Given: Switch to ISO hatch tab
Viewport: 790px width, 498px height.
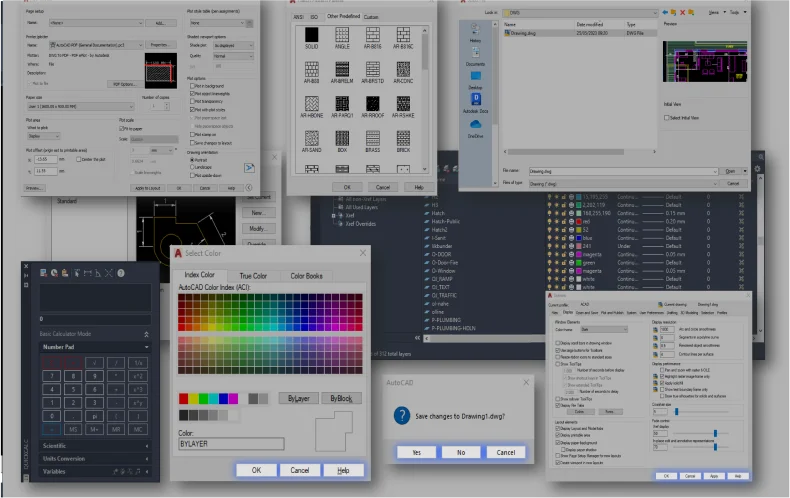Looking at the screenshot, I should [314, 17].
